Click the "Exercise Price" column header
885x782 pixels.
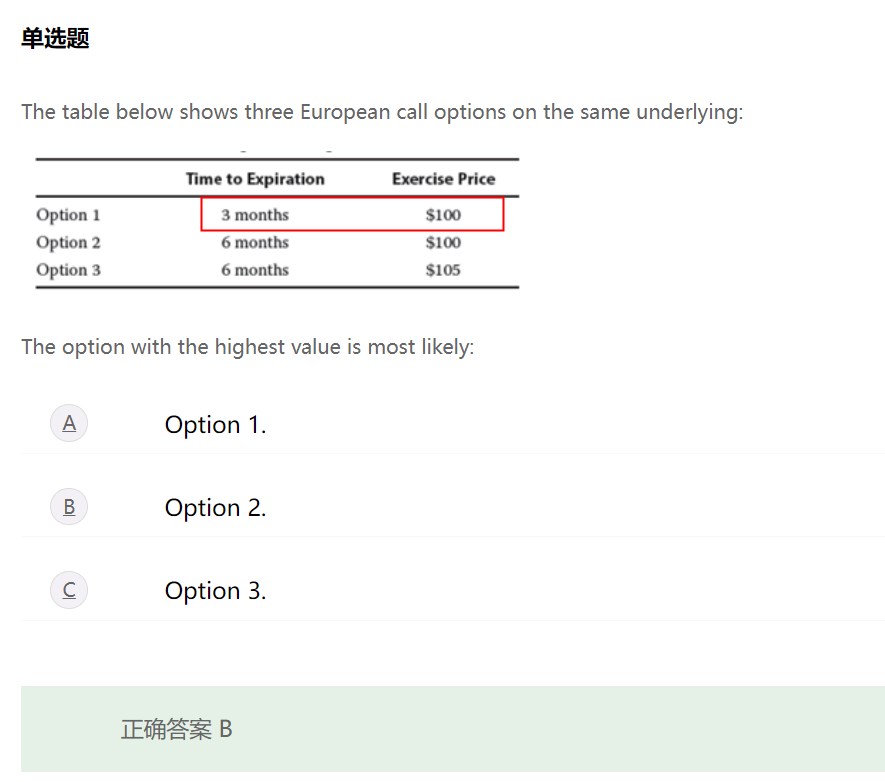443,179
